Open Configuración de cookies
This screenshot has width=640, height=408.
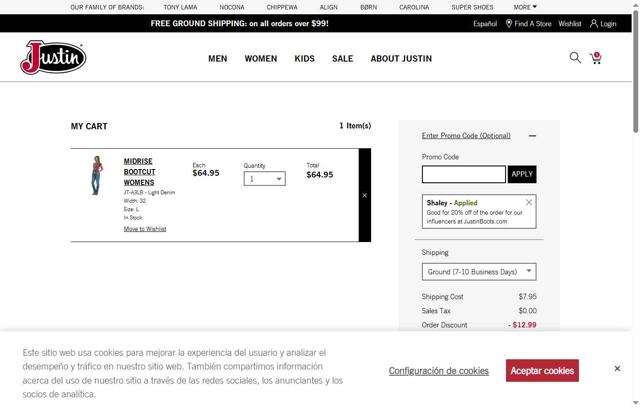pos(439,370)
